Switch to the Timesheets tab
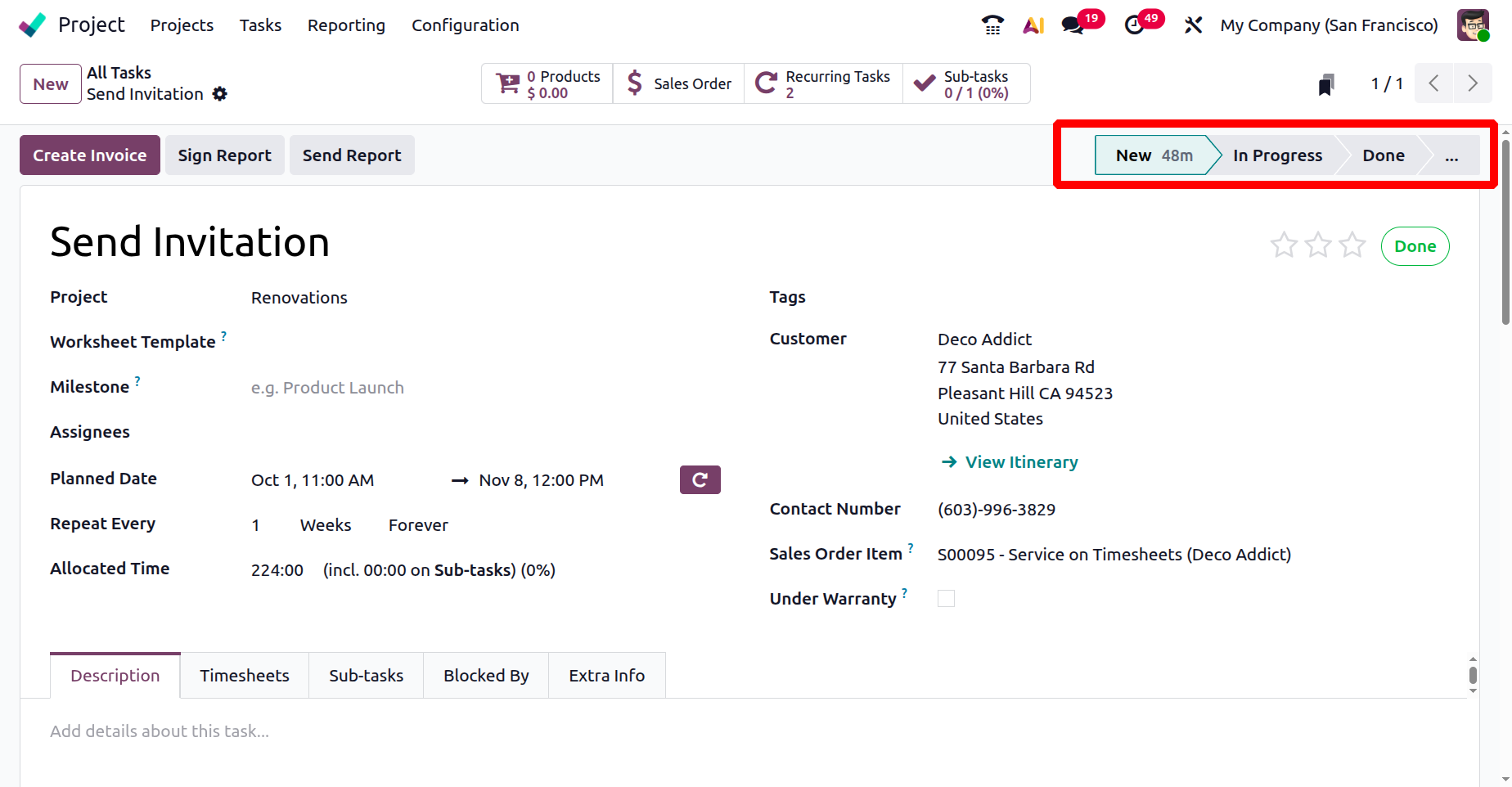Screen dimensions: 1512x787 pos(244,676)
